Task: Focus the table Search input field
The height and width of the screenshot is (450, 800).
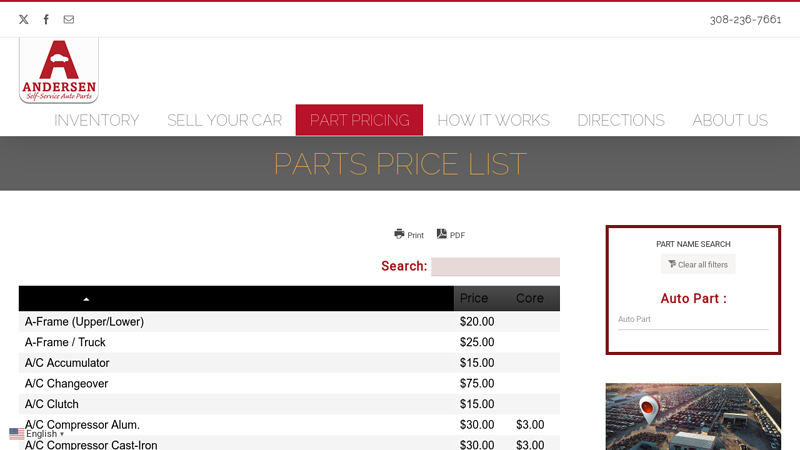Action: [x=495, y=266]
